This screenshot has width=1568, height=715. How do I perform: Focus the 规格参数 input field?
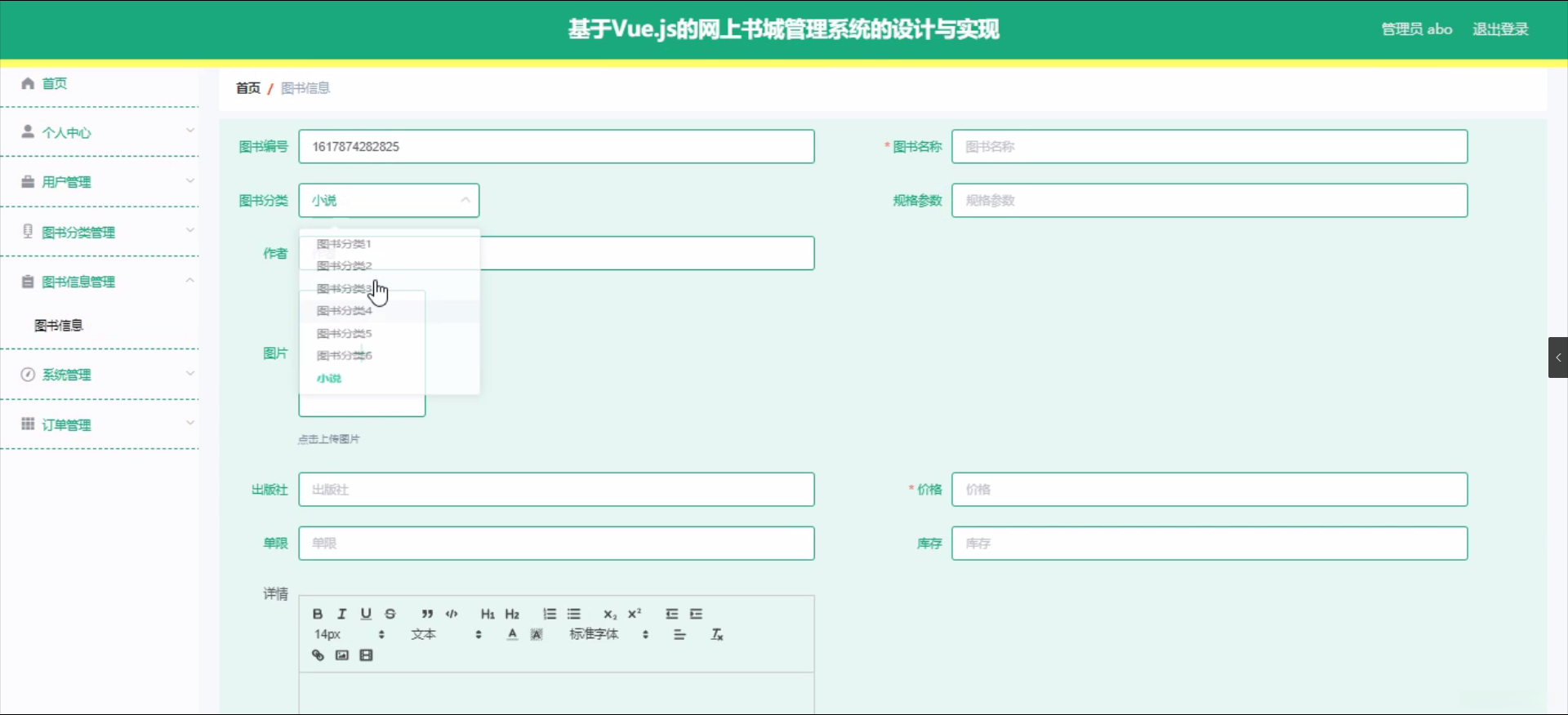[x=1209, y=200]
